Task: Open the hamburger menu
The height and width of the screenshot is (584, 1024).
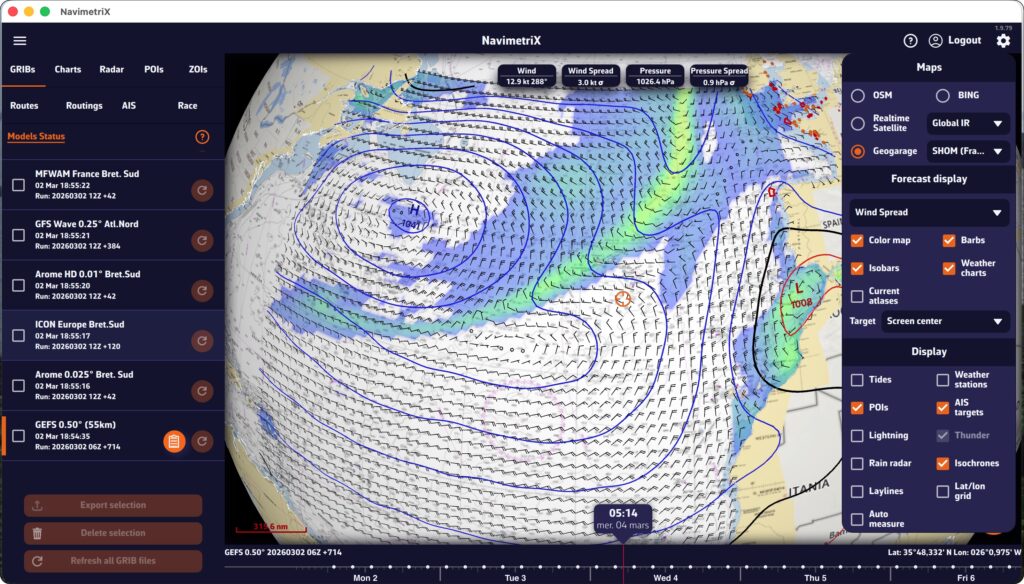Action: (20, 41)
